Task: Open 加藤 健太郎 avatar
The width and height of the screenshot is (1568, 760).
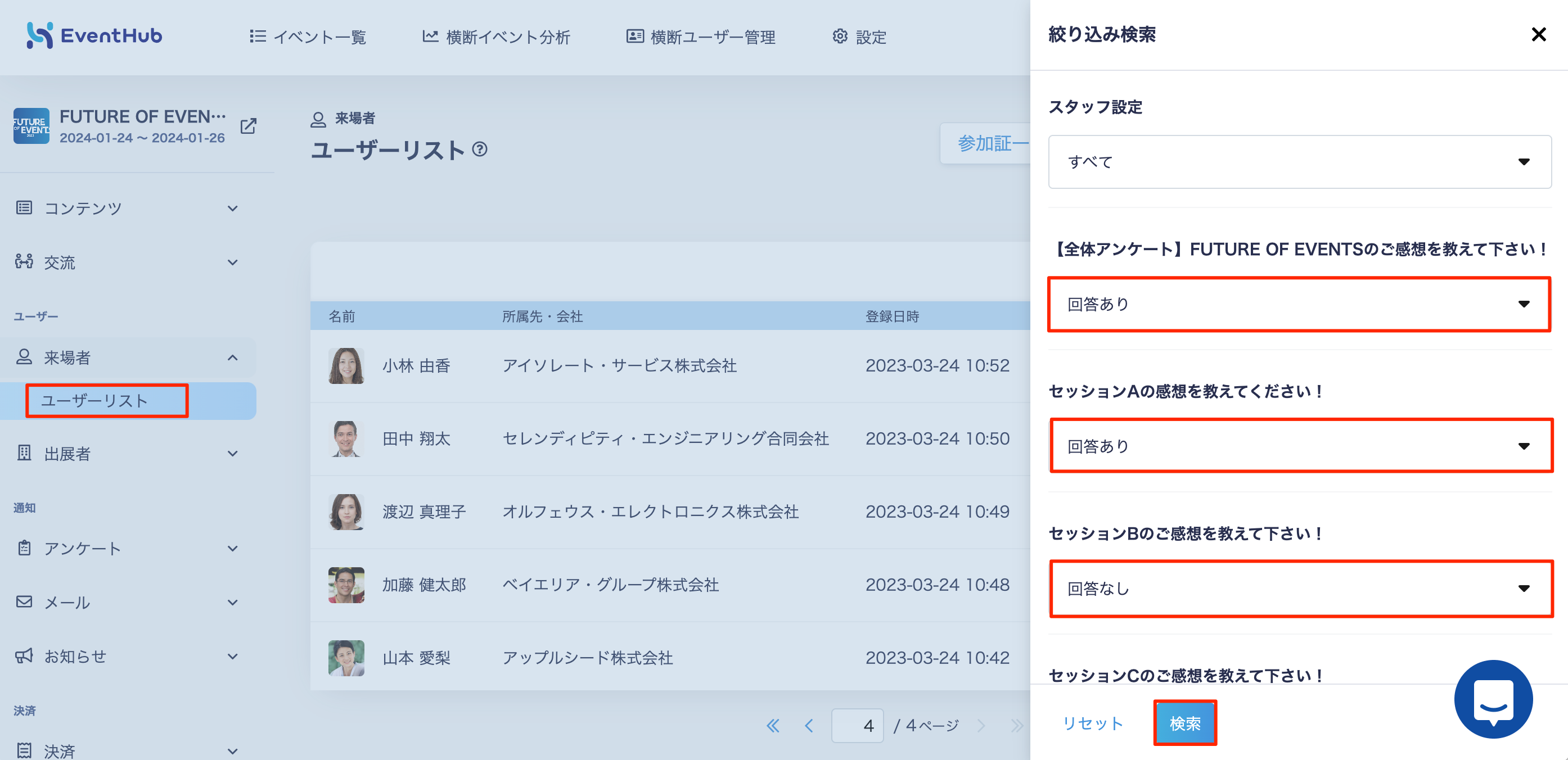Action: point(346,585)
